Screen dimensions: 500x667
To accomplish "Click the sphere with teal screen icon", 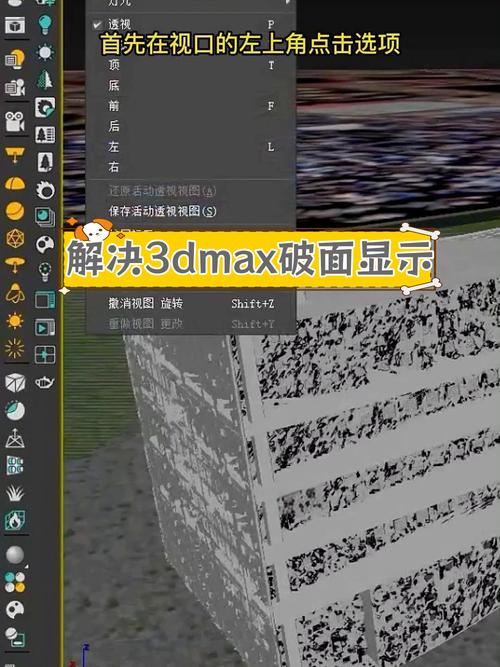I will pos(15,638).
